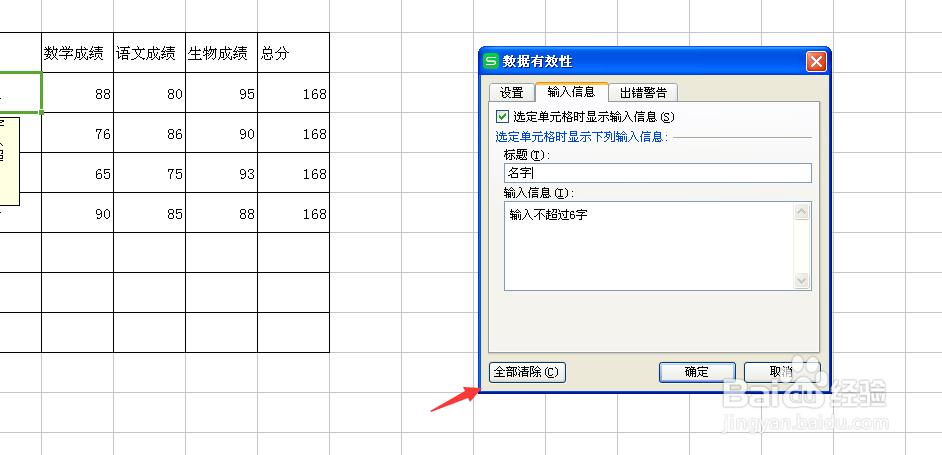
Task: Select the math score cell 76
Action: [x=77, y=132]
